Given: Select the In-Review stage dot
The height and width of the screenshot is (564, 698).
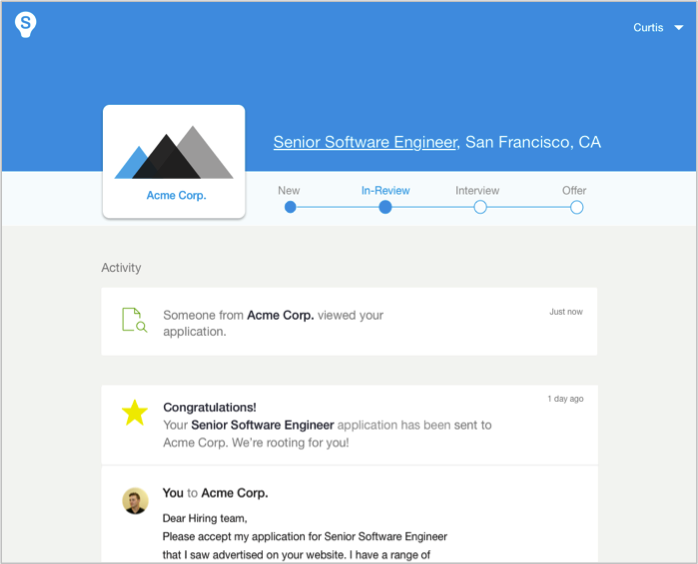Looking at the screenshot, I should pos(385,207).
